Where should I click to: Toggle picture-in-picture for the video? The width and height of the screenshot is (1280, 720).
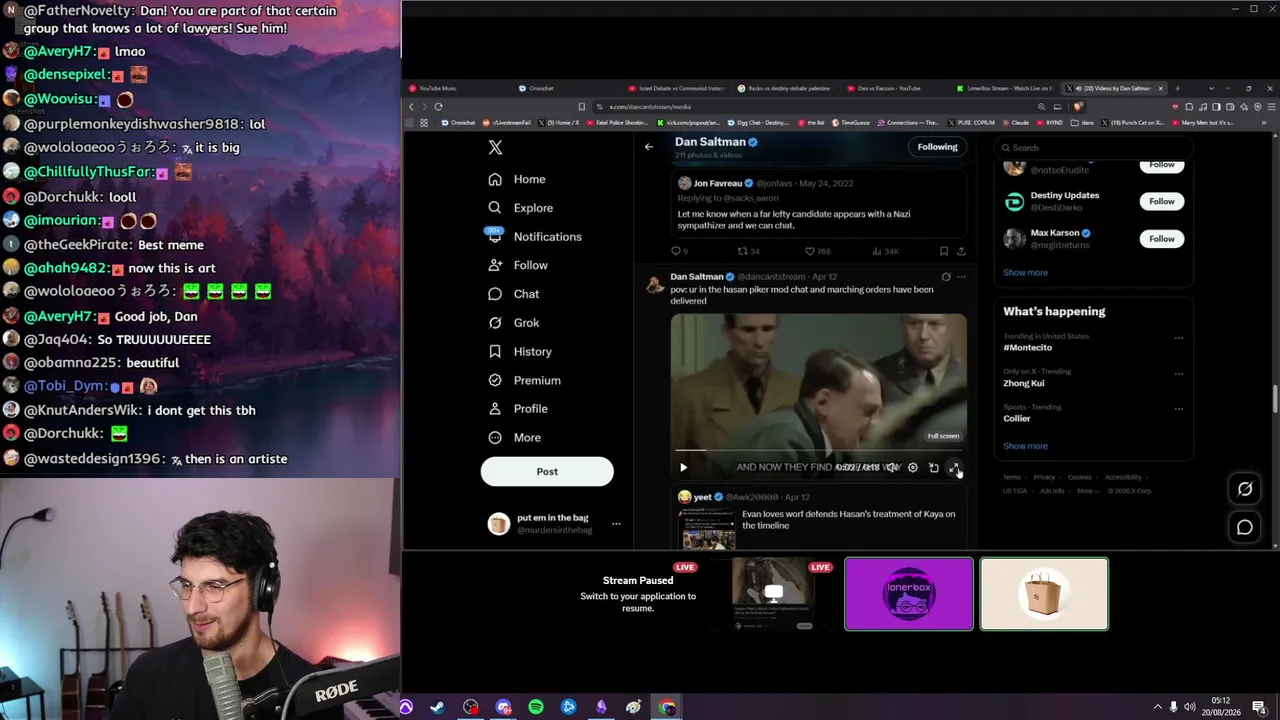click(x=933, y=467)
